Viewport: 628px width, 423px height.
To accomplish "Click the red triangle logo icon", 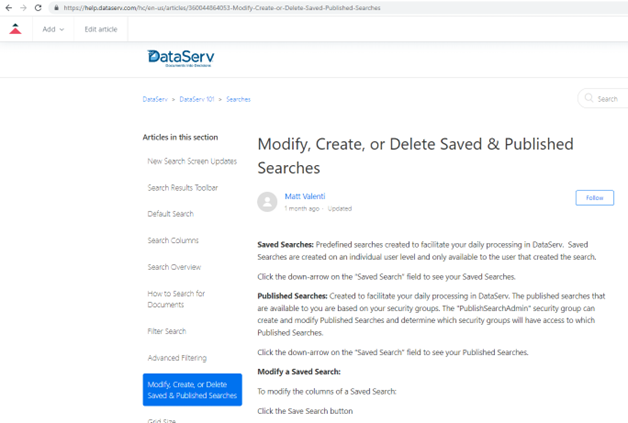I will [15, 29].
